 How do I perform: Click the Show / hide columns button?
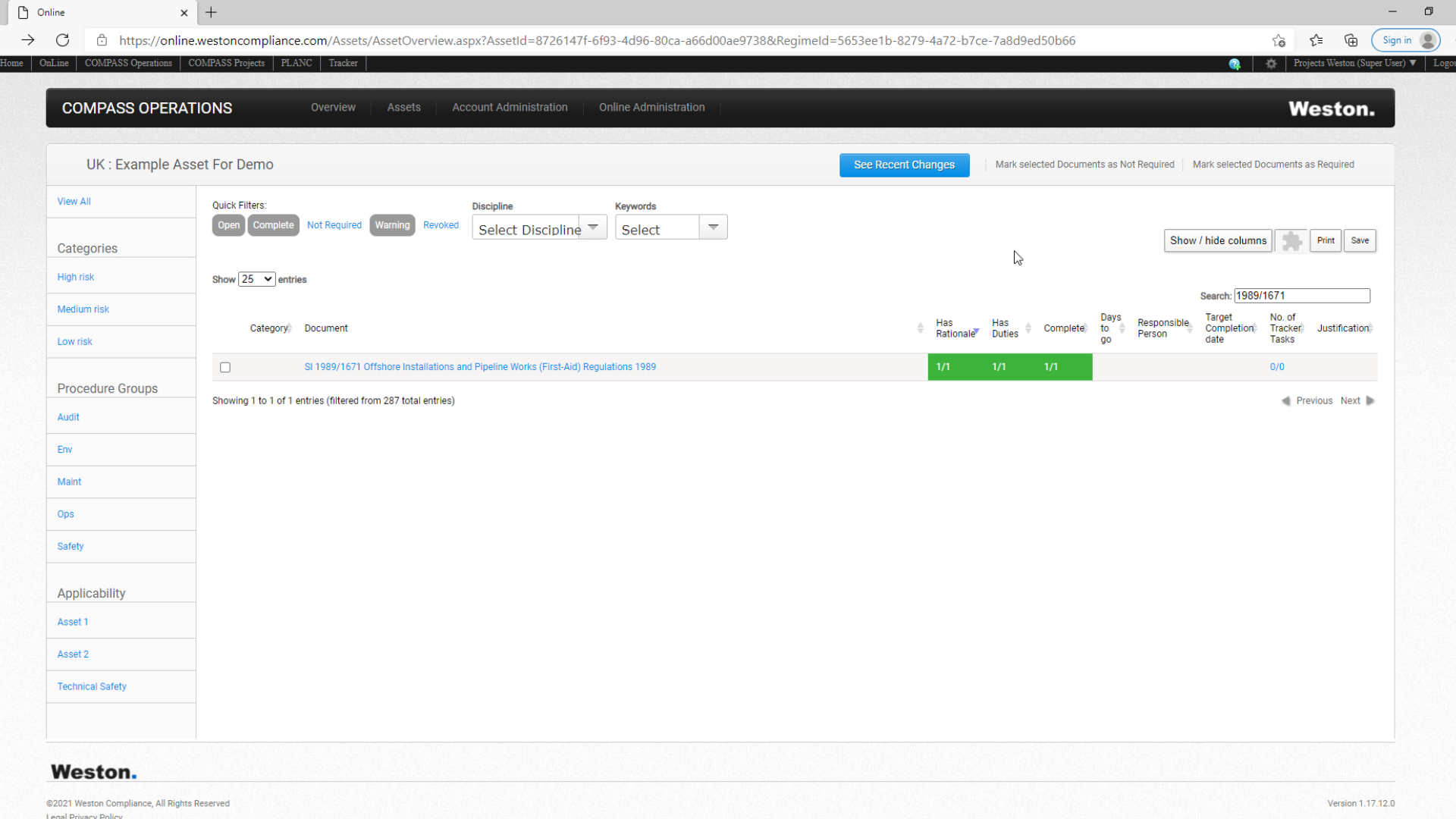[1218, 241]
